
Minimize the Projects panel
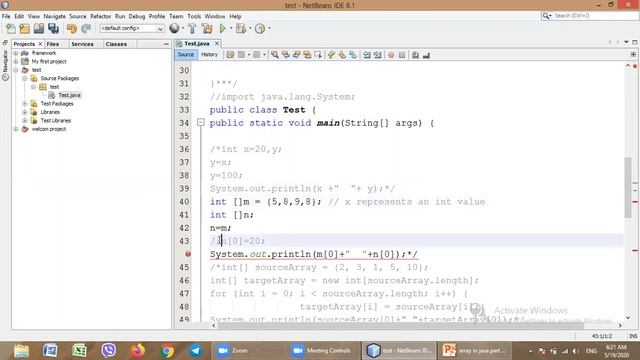coord(166,44)
